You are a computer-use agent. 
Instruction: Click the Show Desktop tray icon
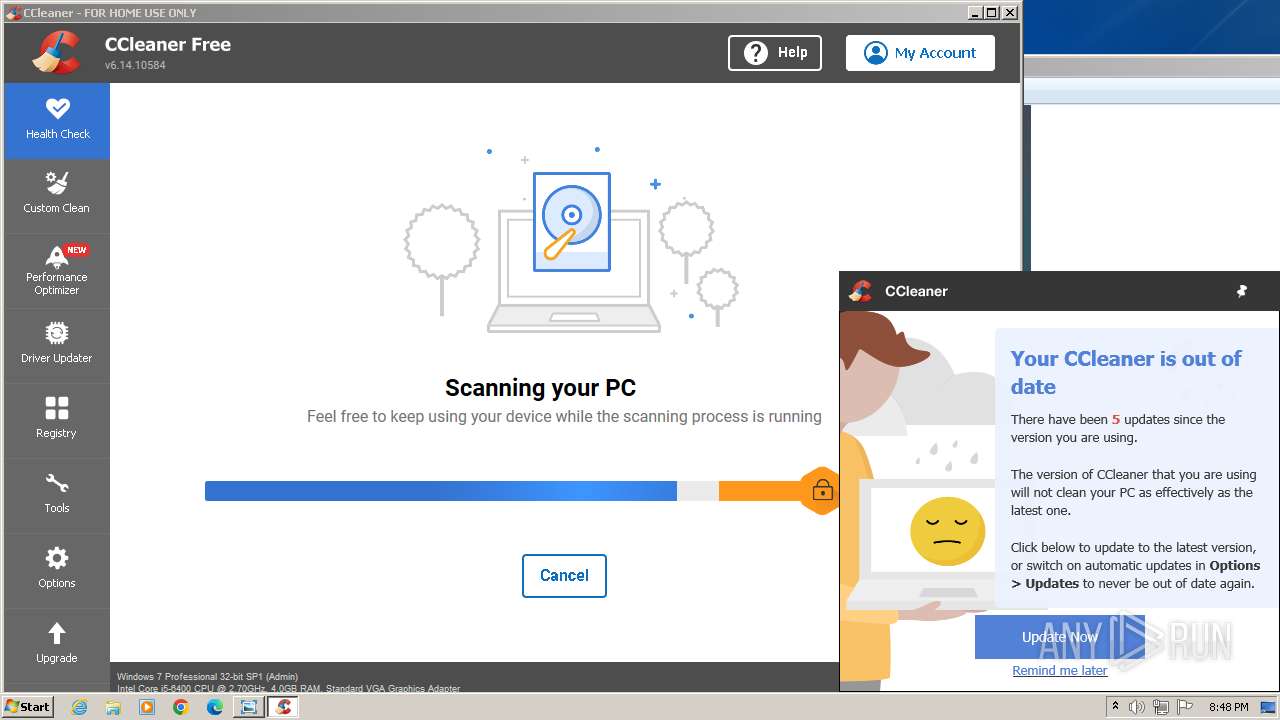coord(1269,707)
